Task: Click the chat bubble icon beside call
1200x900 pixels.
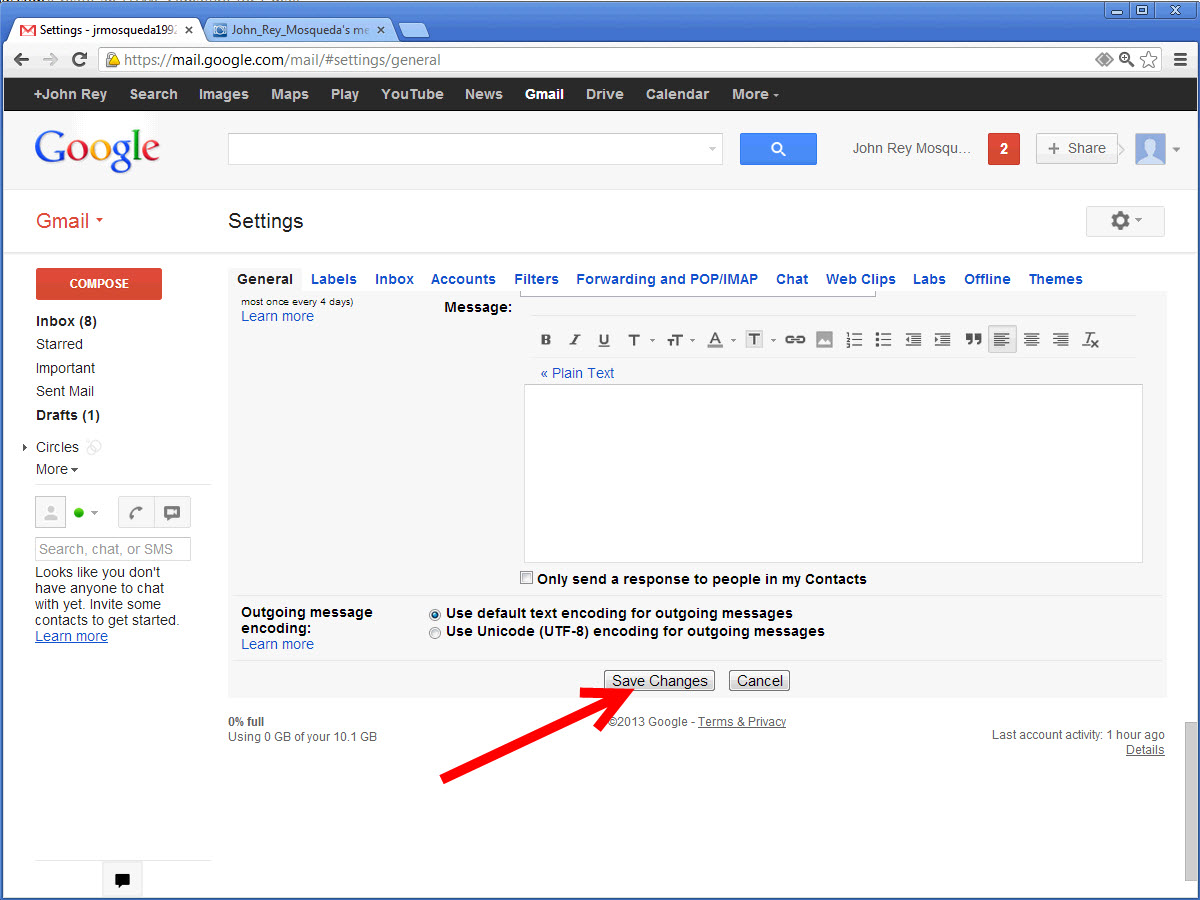Action: (172, 513)
